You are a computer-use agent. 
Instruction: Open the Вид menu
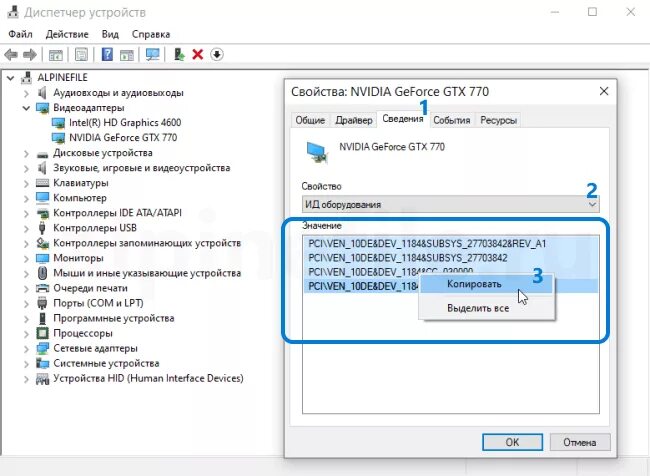[110, 34]
